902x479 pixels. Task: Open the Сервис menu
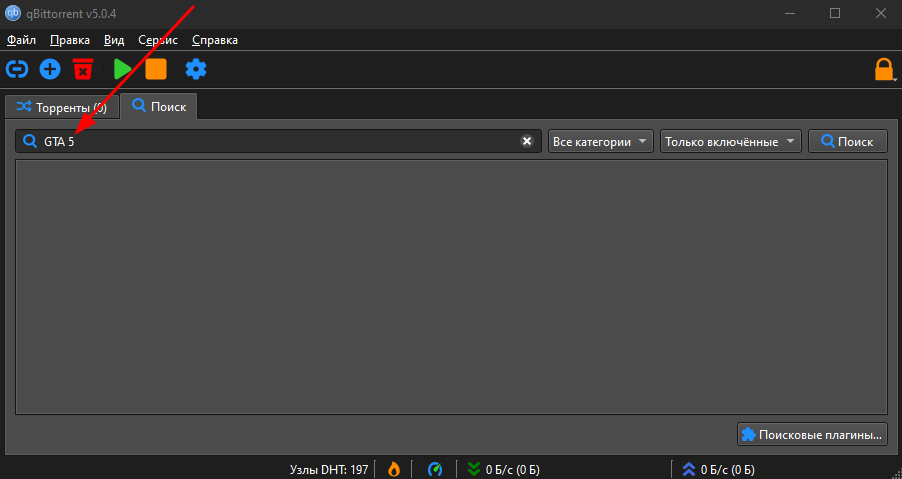click(158, 40)
